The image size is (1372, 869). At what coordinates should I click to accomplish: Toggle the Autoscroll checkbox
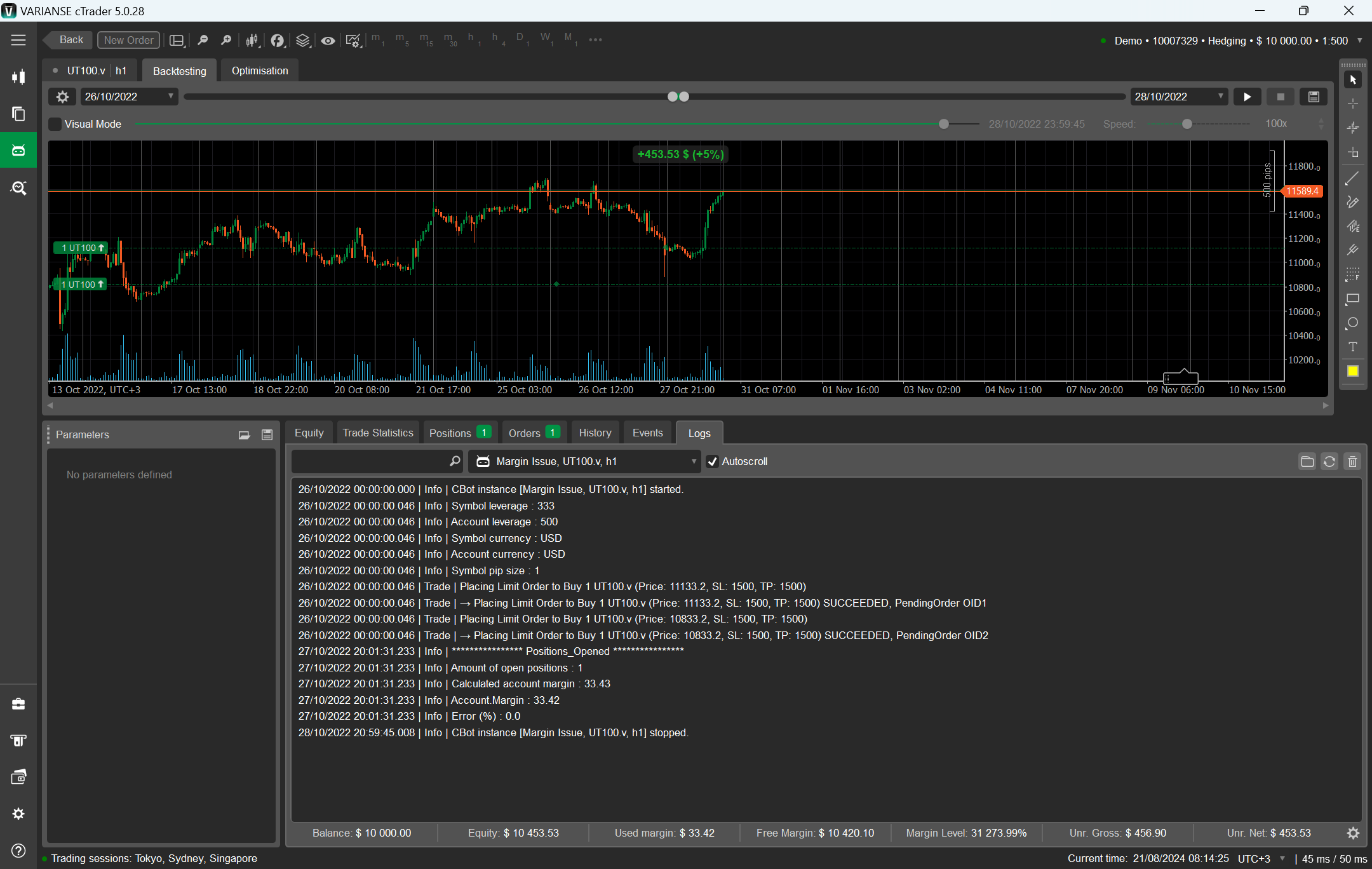[x=713, y=462]
